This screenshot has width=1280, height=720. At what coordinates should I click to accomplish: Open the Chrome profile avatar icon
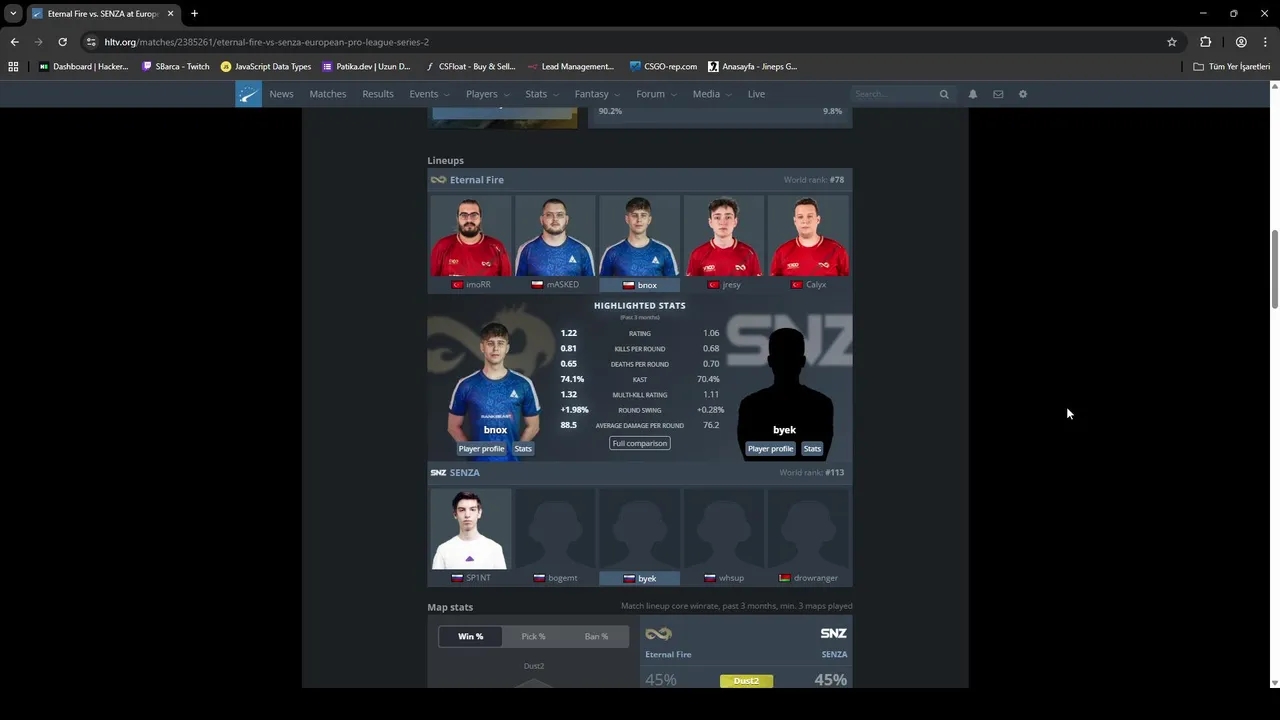pyautogui.click(x=1241, y=42)
